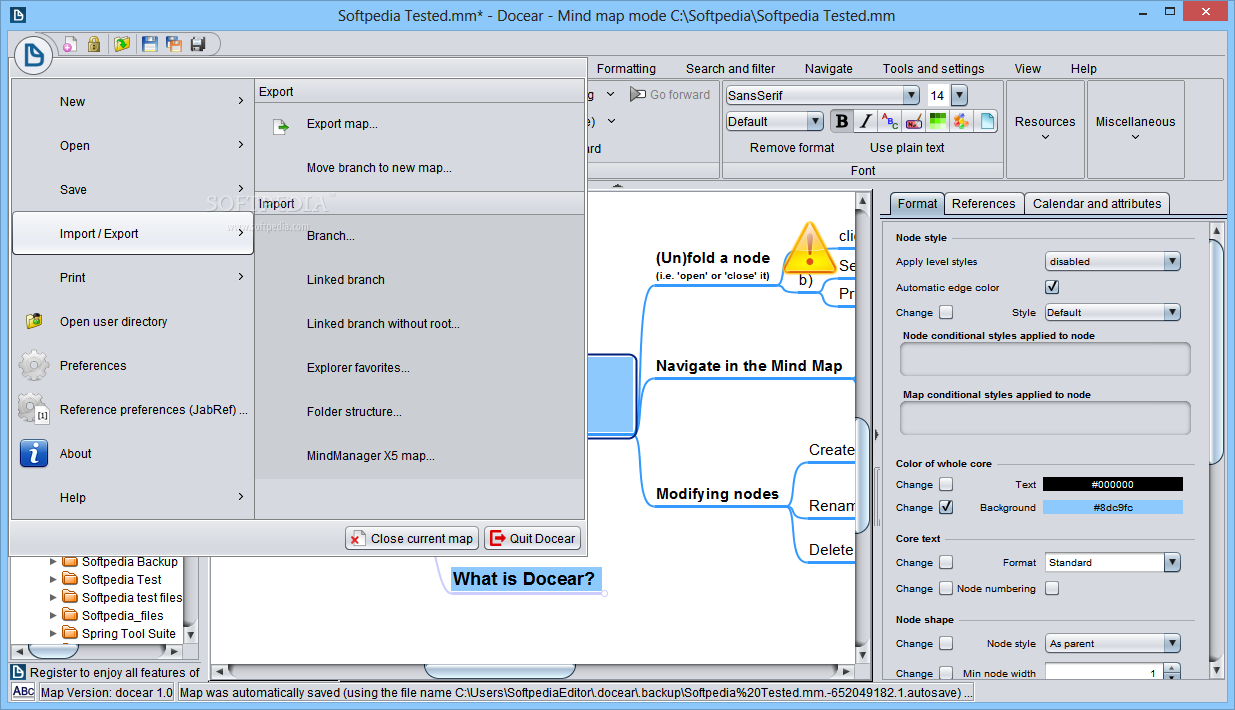The image size is (1235, 710).
Task: Open the Navigate ribbon tab
Action: [x=828, y=69]
